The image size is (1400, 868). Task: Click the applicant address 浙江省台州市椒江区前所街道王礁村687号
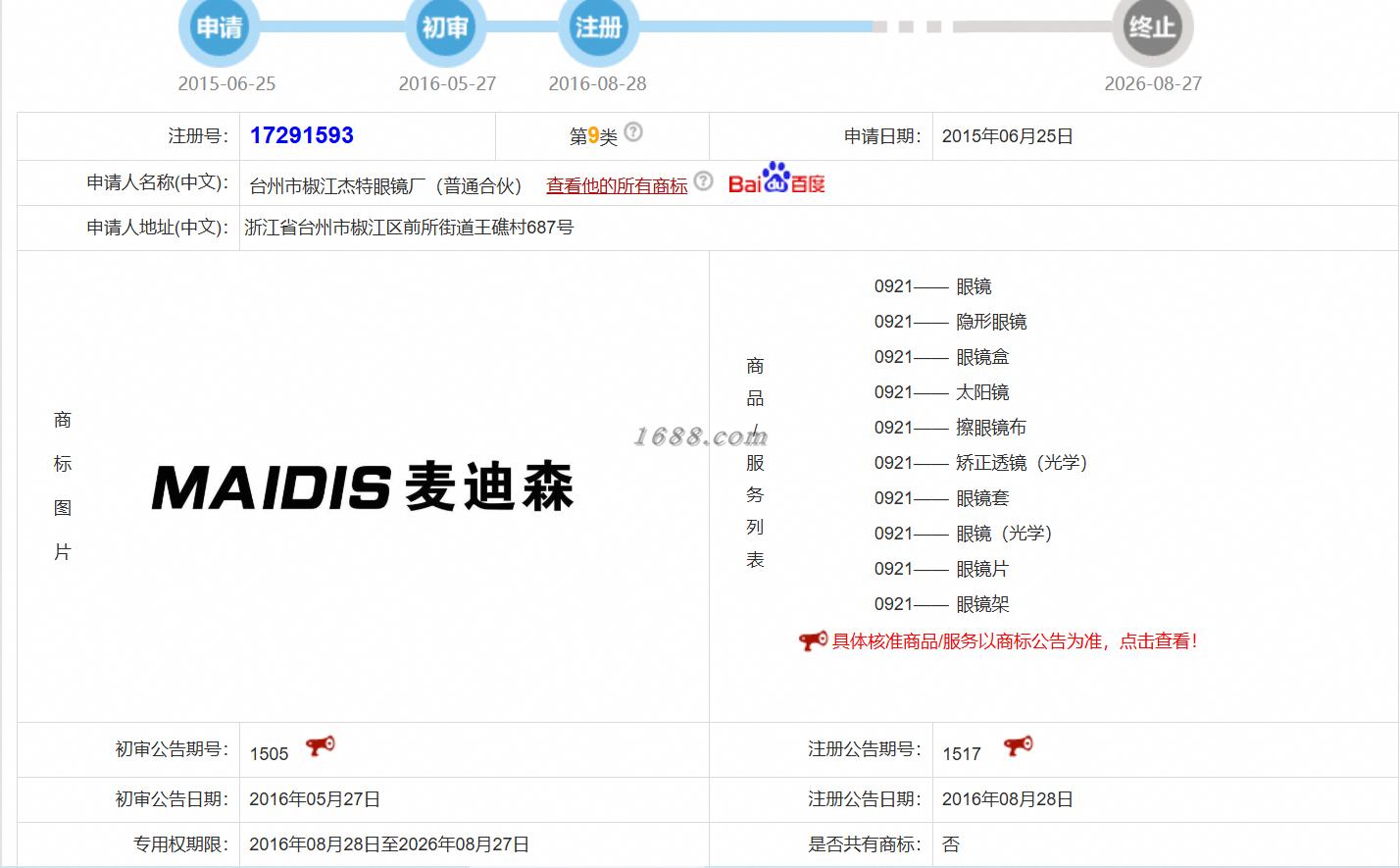pos(409,228)
